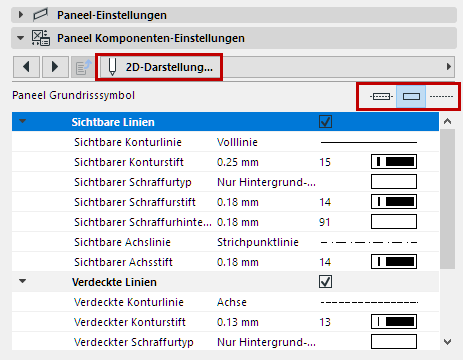Select the Sichtbare Linien header row

(225, 122)
